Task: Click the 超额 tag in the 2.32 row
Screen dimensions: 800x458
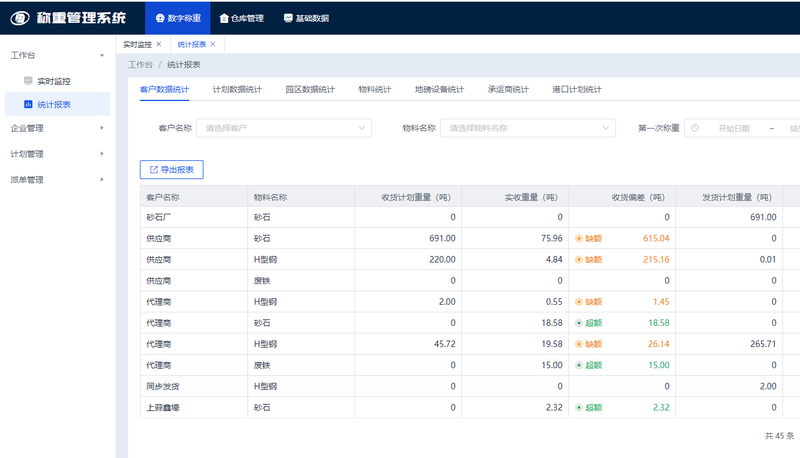Action: tap(589, 408)
